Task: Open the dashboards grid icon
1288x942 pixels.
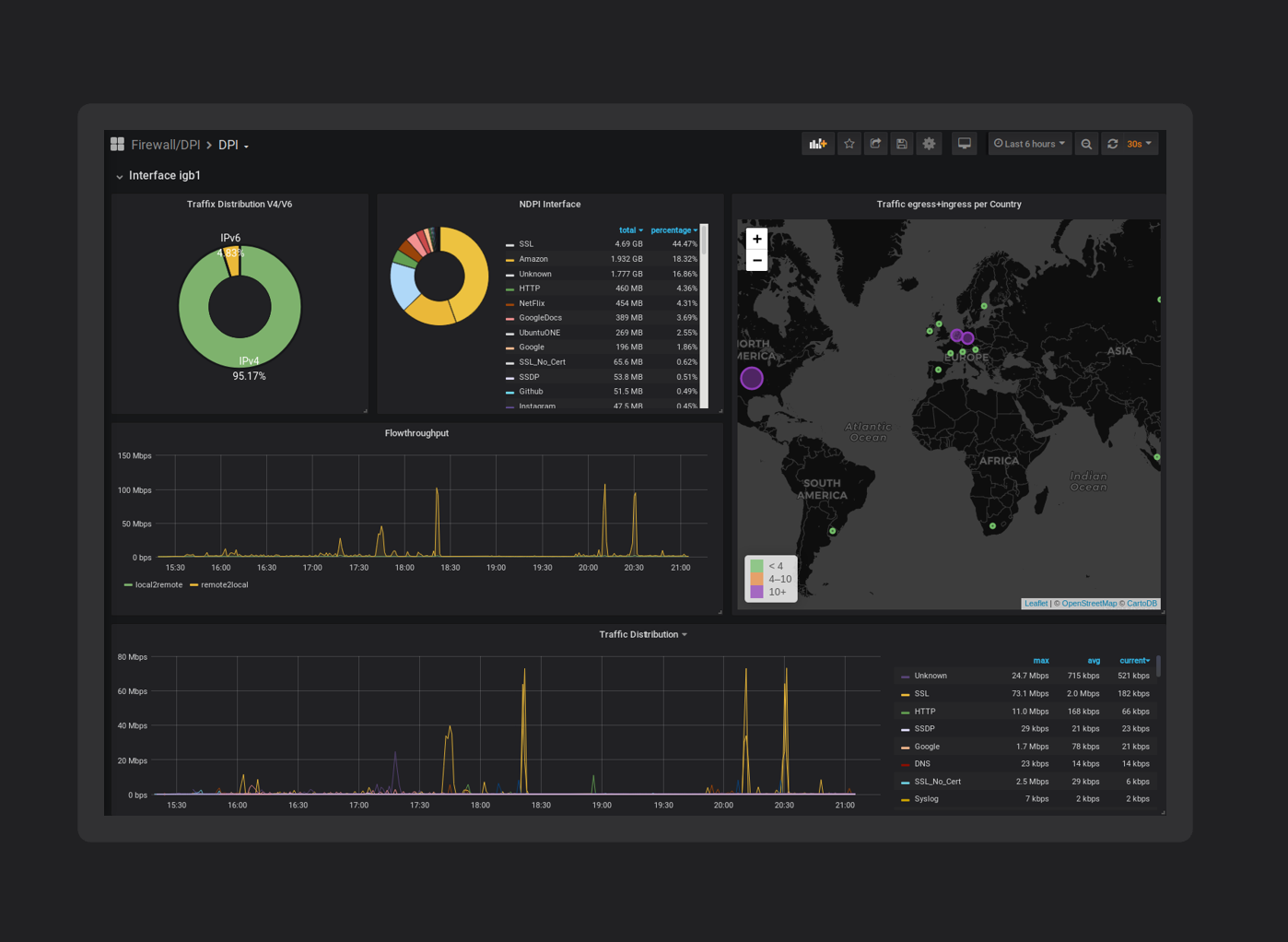Action: 117,144
